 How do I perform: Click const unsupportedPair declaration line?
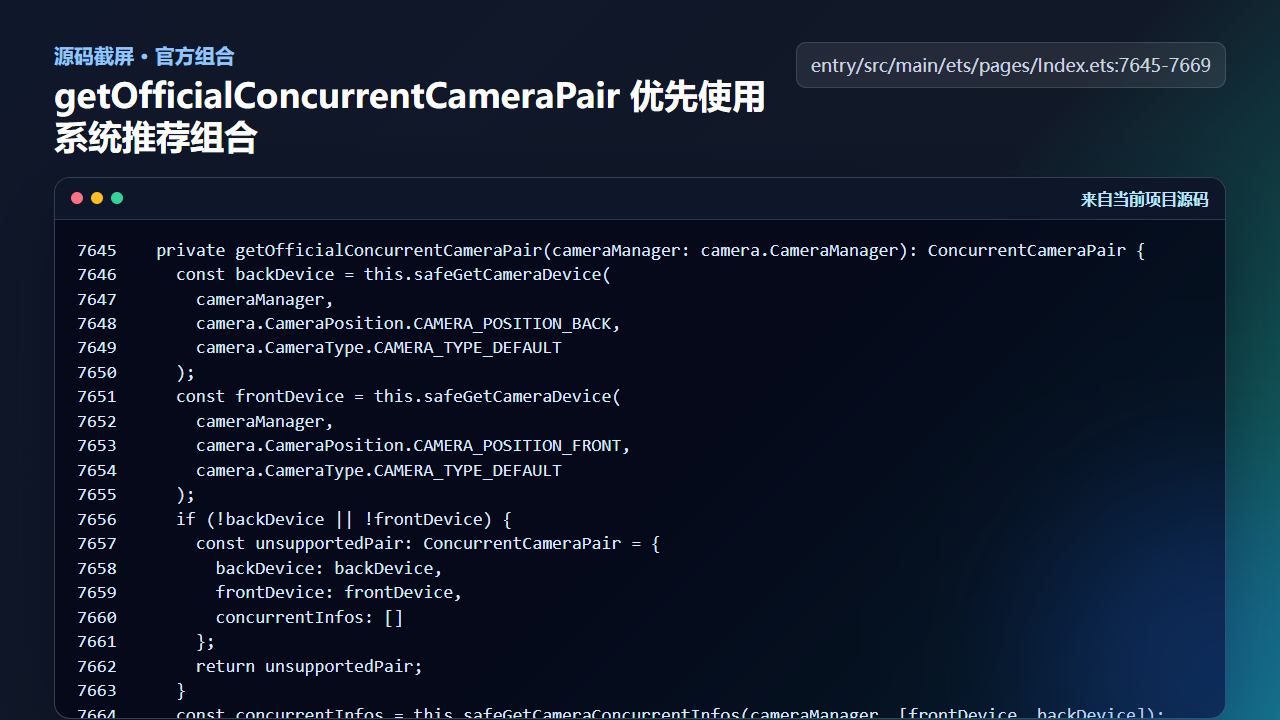(x=428, y=543)
